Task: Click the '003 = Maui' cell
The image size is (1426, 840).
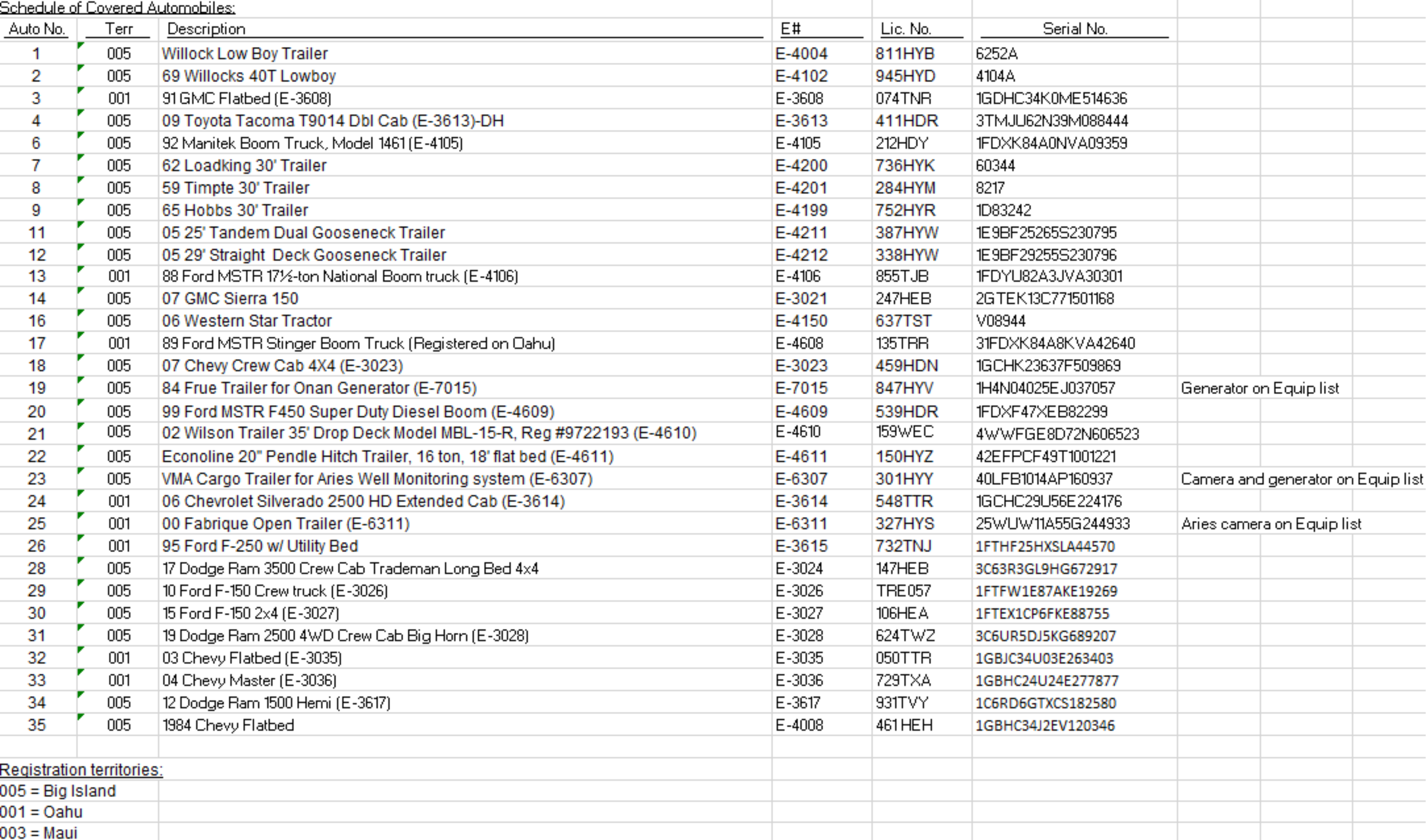Action: click(x=39, y=833)
